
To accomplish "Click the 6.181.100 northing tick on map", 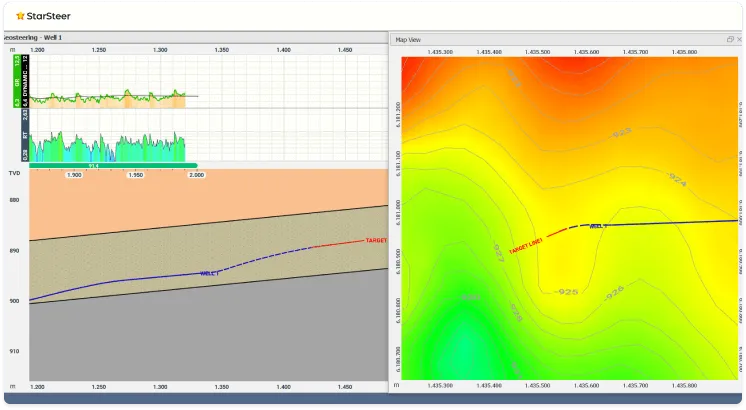I will click(x=398, y=164).
